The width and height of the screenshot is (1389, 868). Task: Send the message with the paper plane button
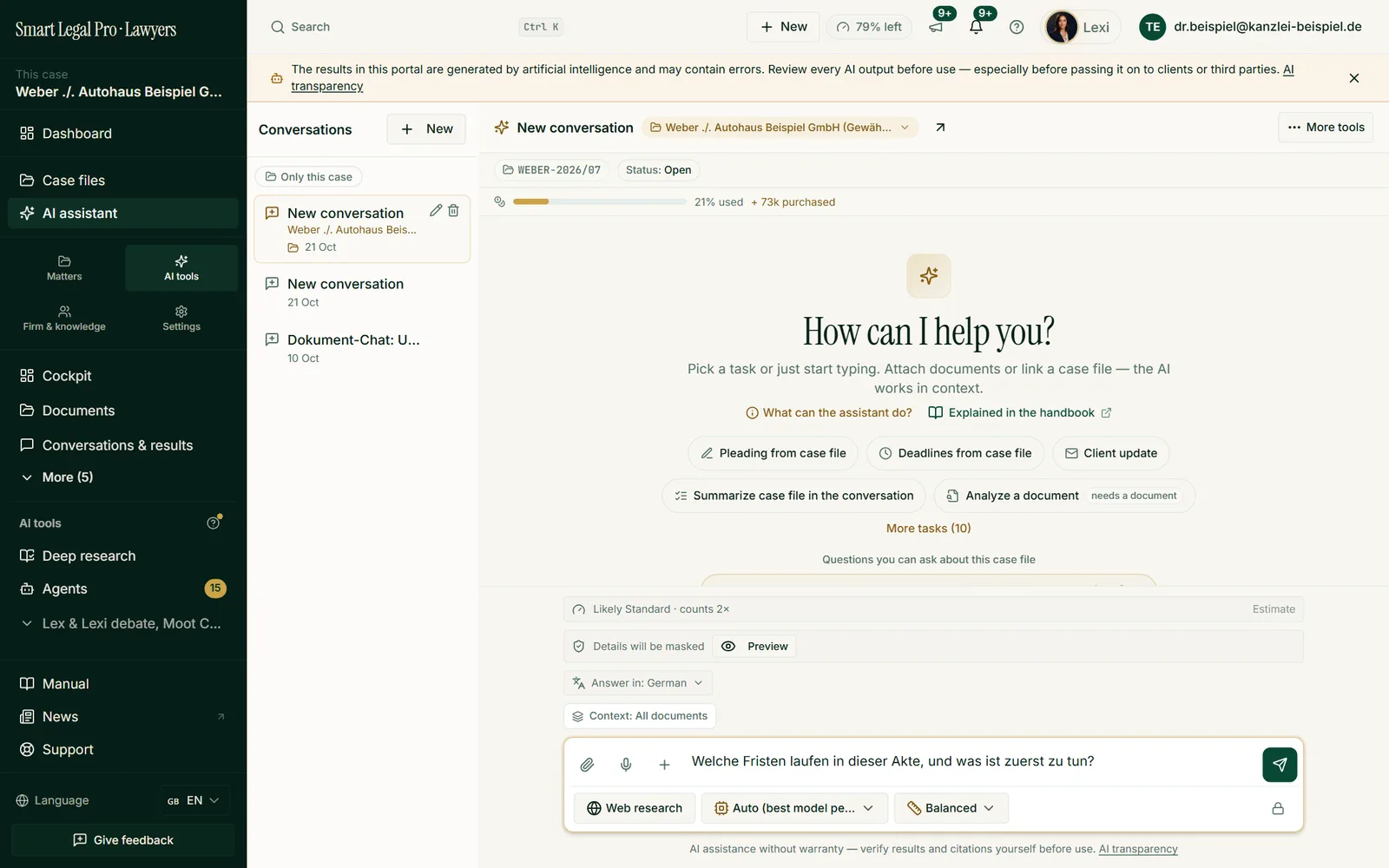coord(1279,765)
